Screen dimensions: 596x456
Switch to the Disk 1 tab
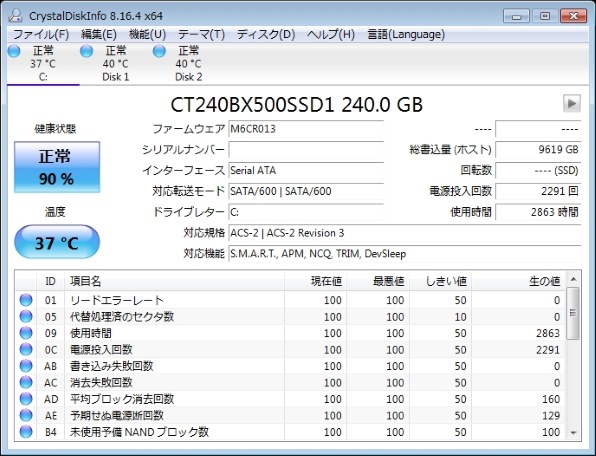[116, 63]
